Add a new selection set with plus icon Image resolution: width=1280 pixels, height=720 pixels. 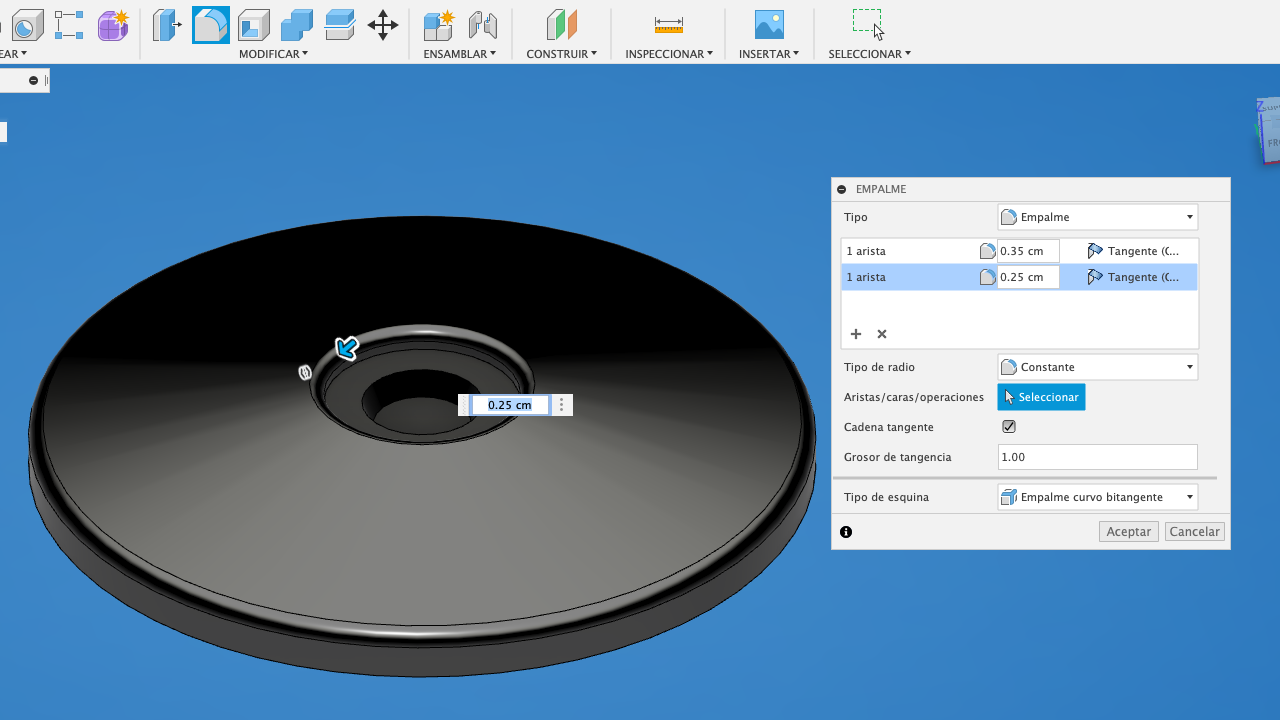(x=856, y=334)
